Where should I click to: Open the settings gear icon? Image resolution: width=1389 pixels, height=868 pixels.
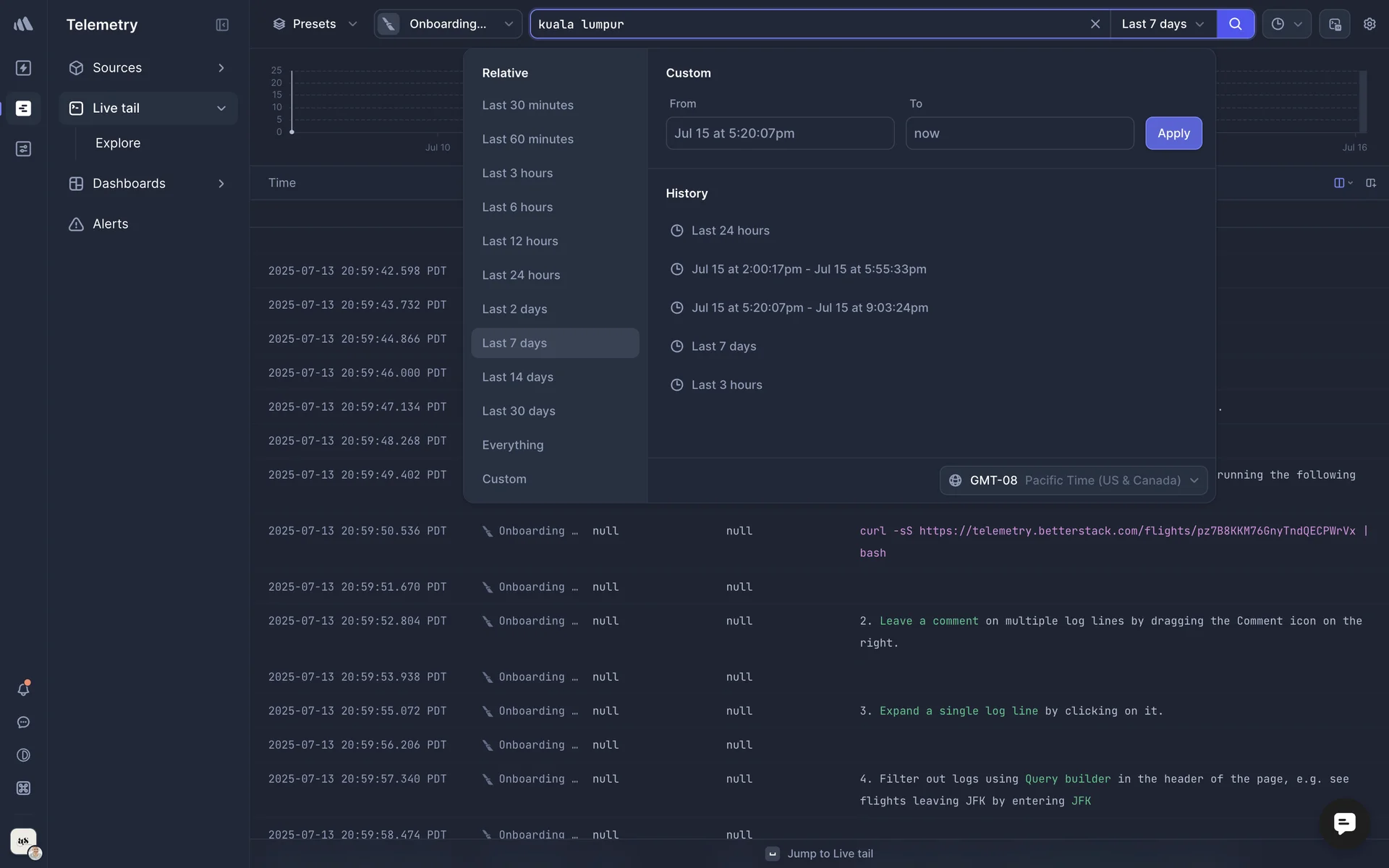pyautogui.click(x=1369, y=24)
